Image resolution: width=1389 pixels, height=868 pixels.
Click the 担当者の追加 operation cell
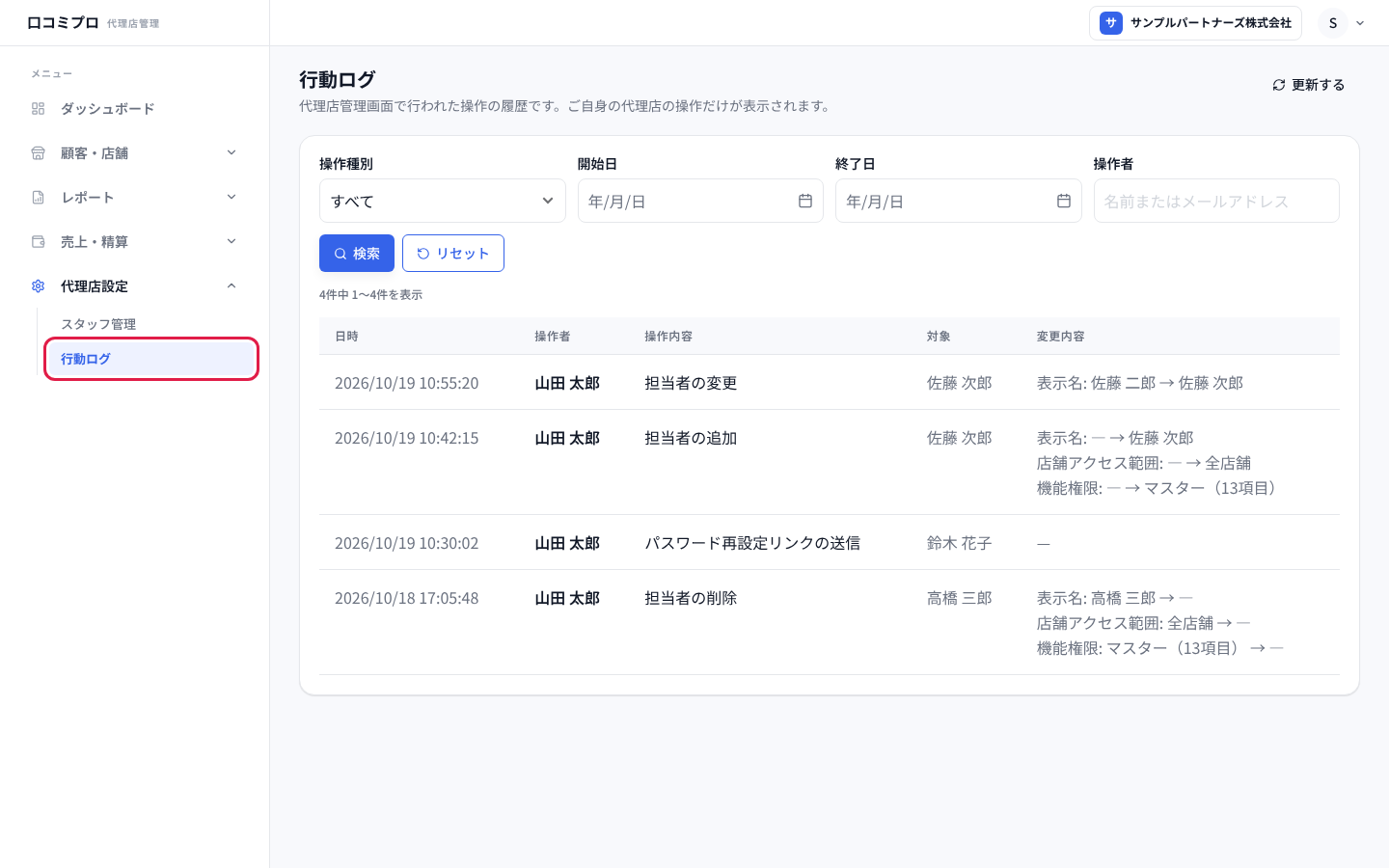pyautogui.click(x=691, y=438)
